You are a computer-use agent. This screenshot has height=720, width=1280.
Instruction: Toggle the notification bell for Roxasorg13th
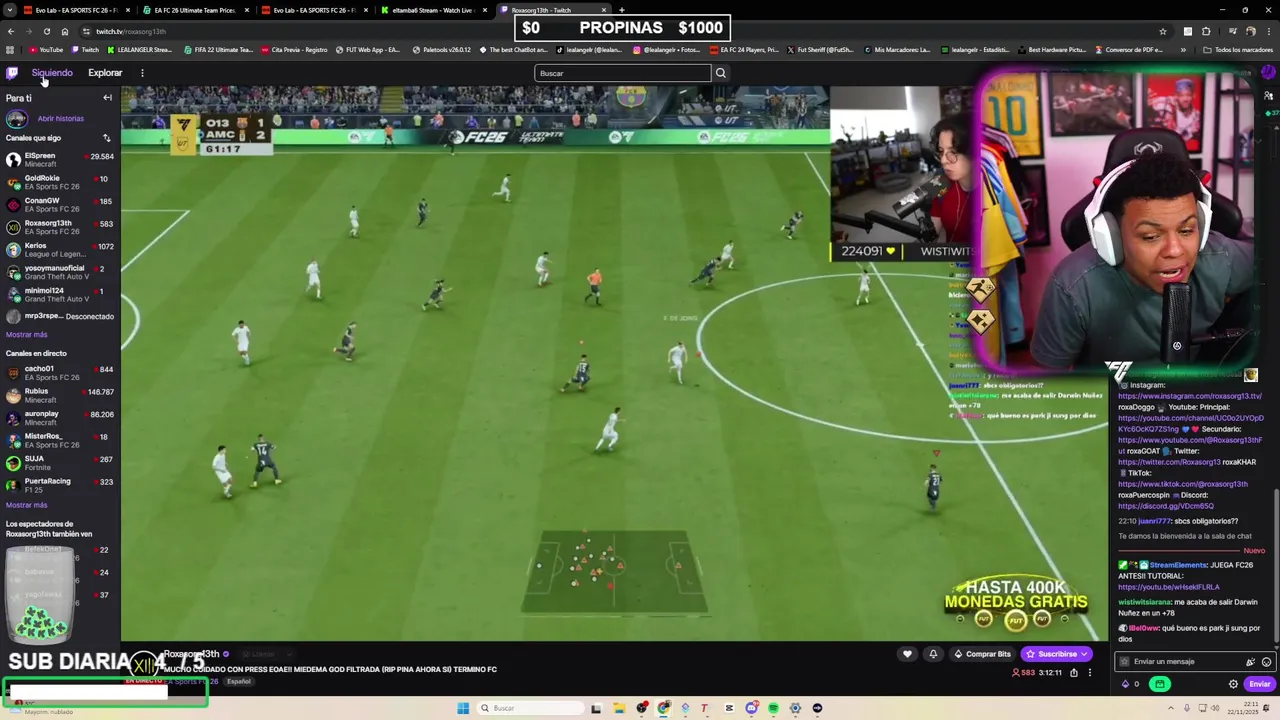coord(933,654)
